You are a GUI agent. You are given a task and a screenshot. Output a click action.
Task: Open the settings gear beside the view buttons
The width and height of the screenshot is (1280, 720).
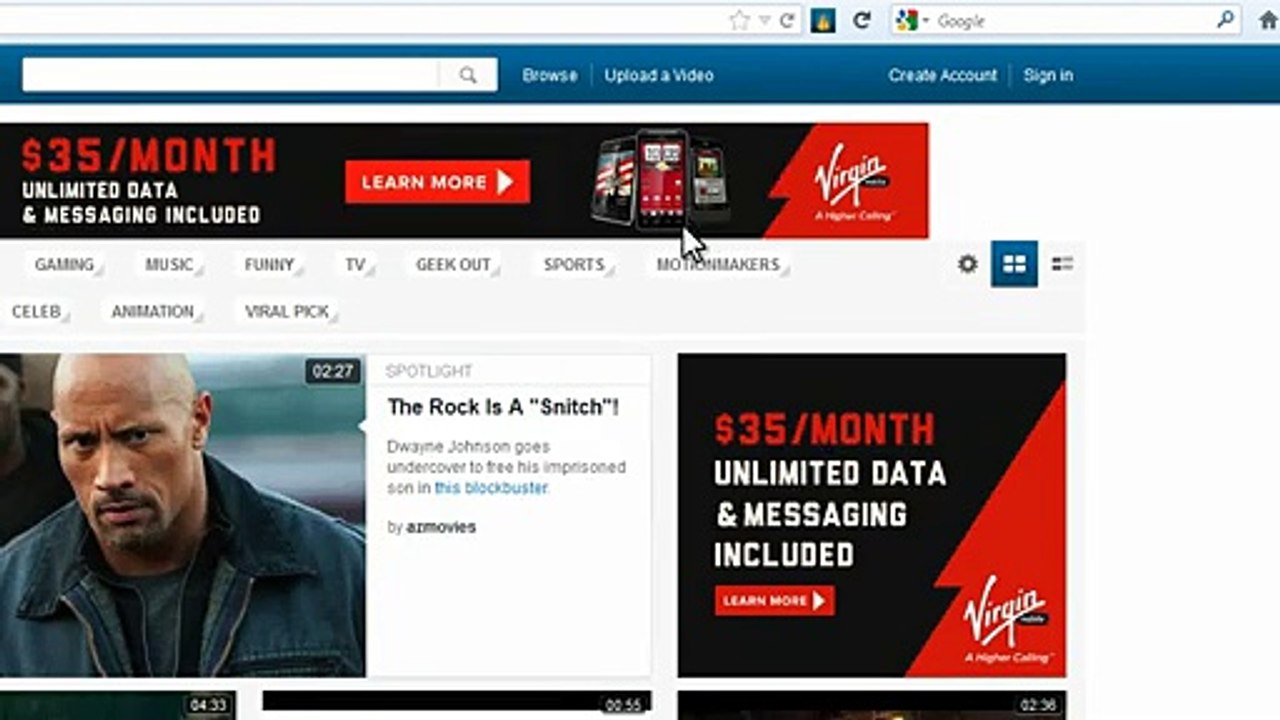point(967,264)
